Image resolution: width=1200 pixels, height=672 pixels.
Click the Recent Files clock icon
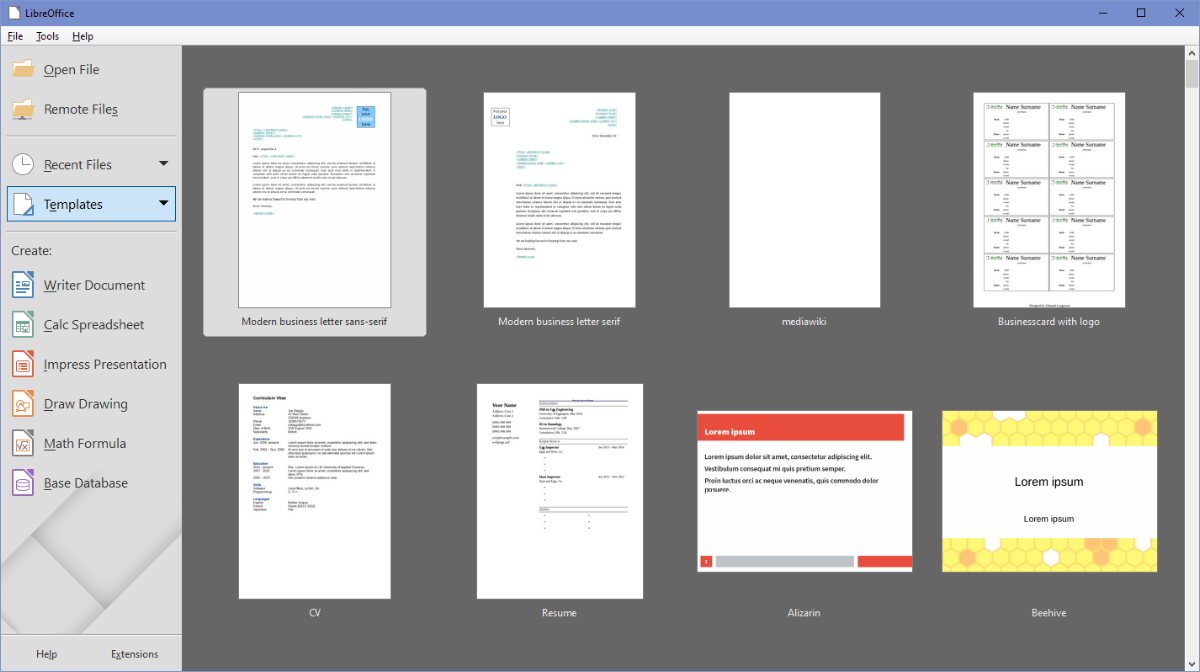click(23, 164)
